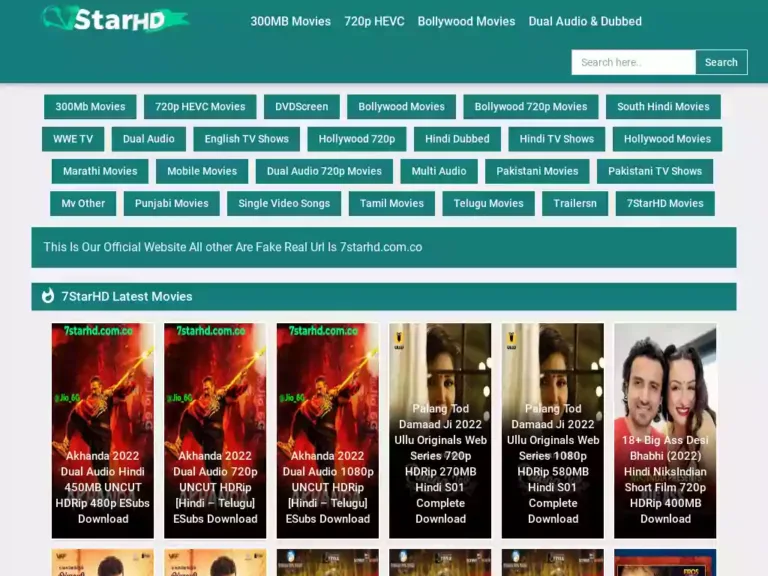
Task: Open the Pakistani Movies category
Action: tap(537, 171)
